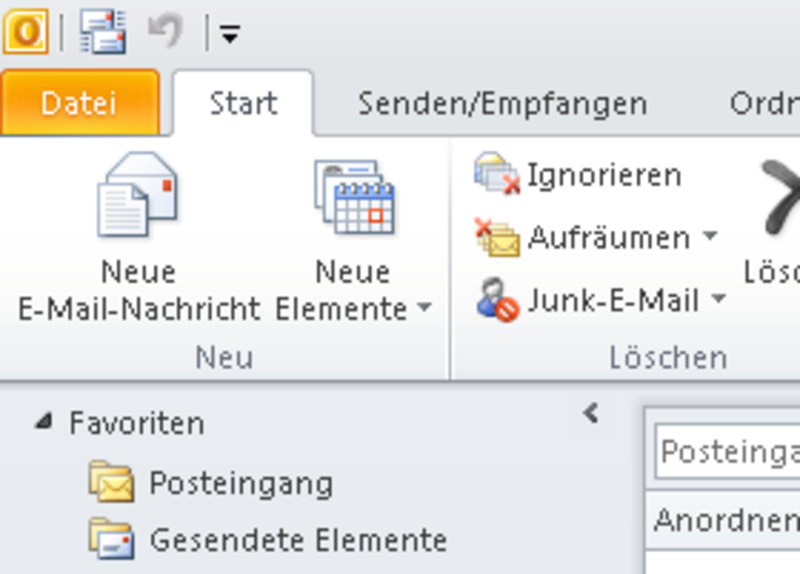Create a Neue E-Mail-Nachricht

(x=138, y=237)
